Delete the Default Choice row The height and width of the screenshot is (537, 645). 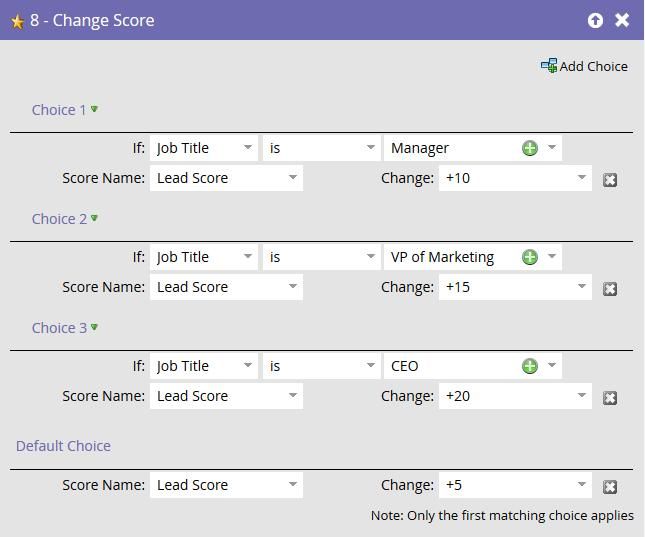coord(610,487)
